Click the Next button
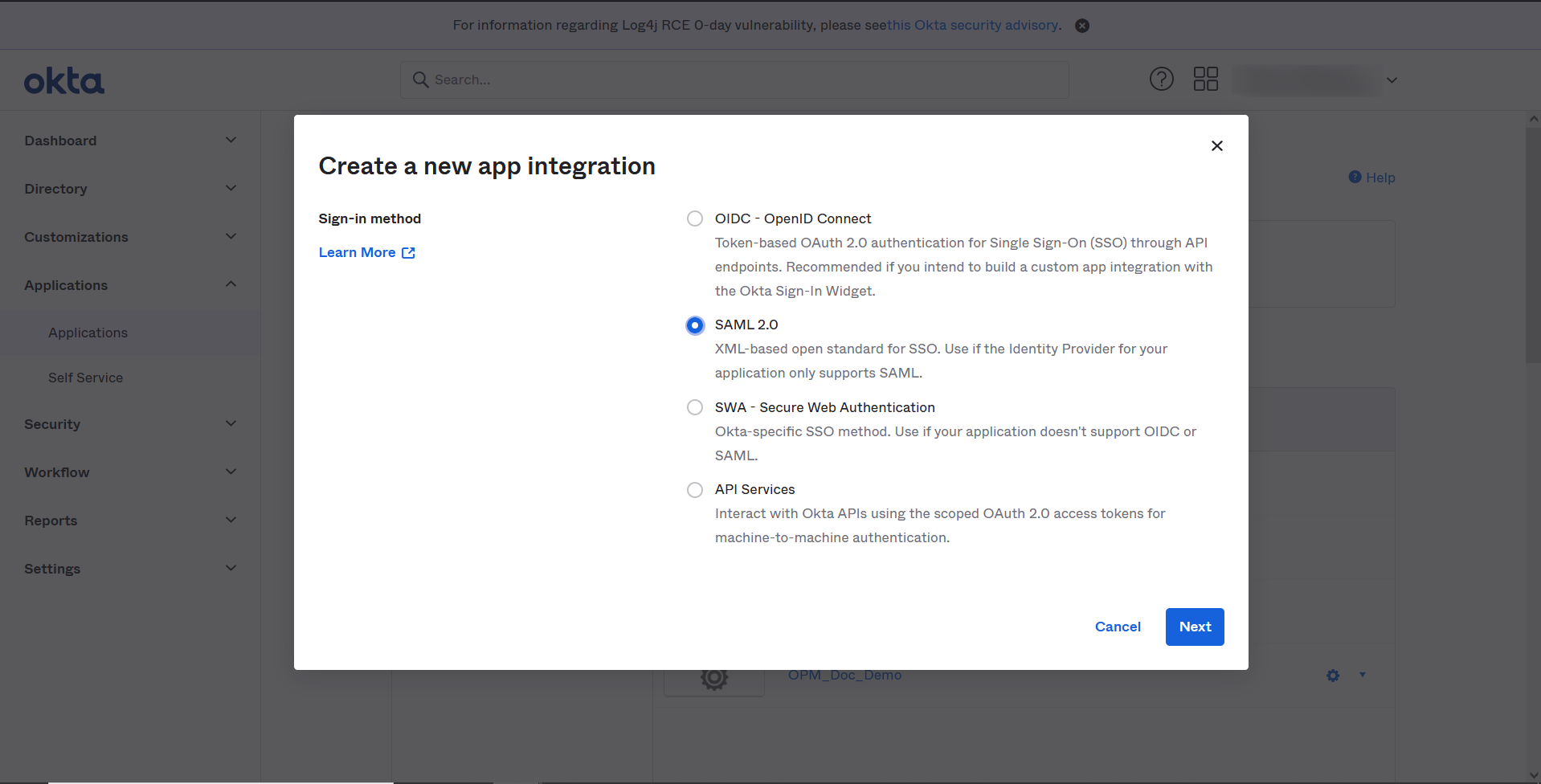Viewport: 1541px width, 784px height. coord(1194,627)
